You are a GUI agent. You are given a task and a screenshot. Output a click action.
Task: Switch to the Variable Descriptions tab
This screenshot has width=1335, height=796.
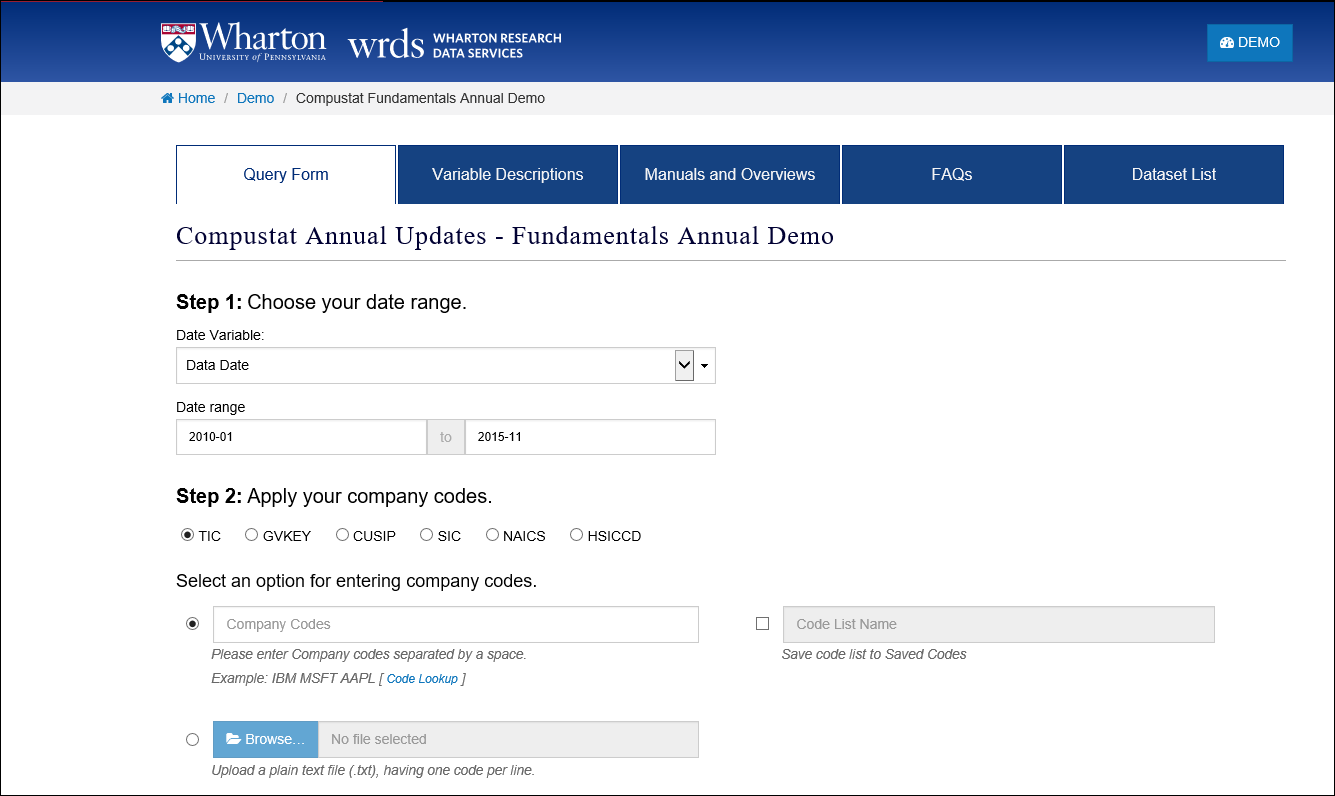508,175
